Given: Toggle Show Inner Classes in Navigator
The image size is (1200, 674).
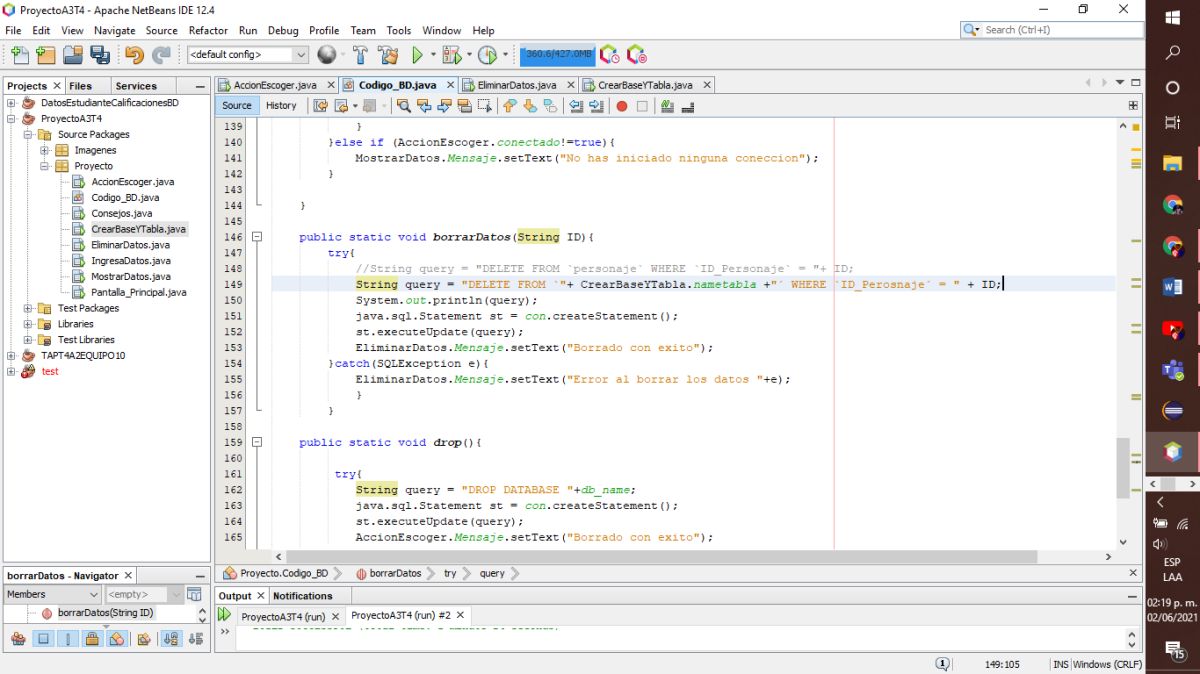Looking at the screenshot, I should 117,638.
